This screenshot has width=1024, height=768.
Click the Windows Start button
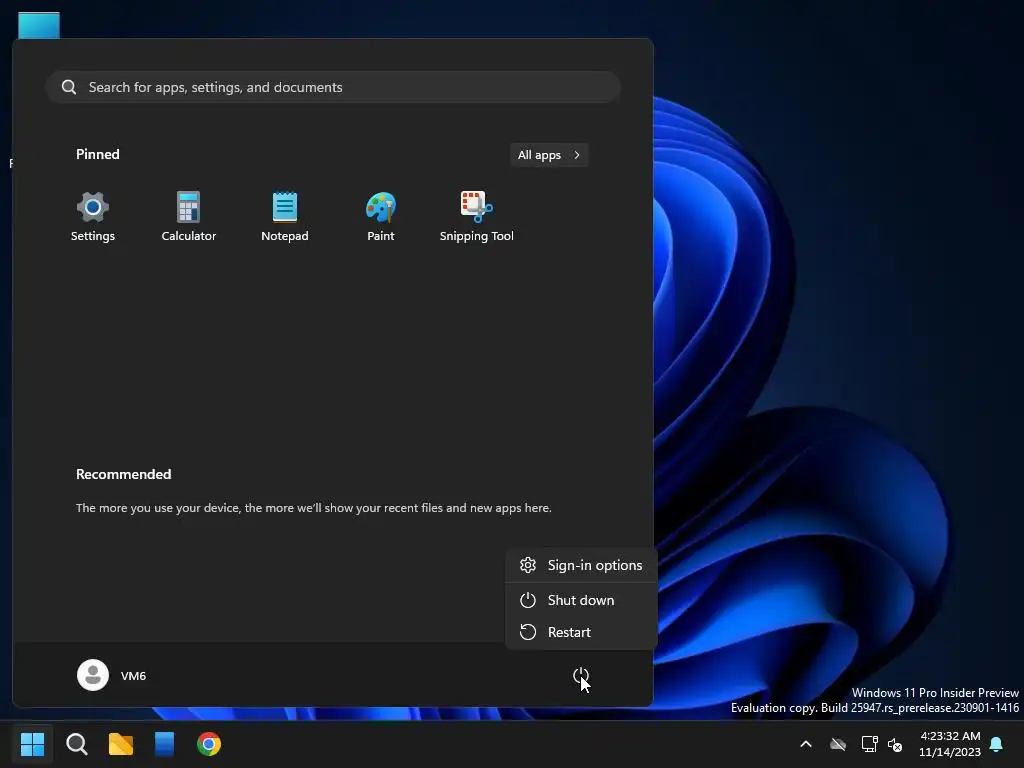[x=32, y=744]
